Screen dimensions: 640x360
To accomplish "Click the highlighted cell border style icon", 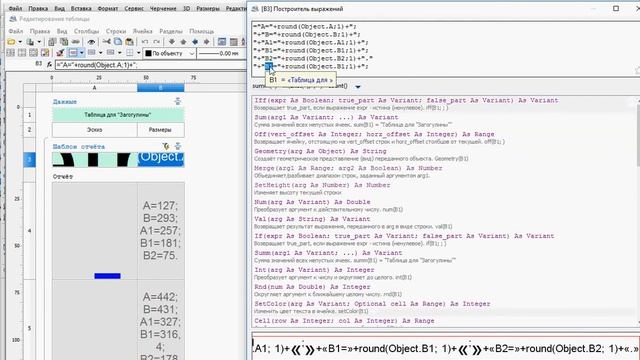I will tap(73, 53).
